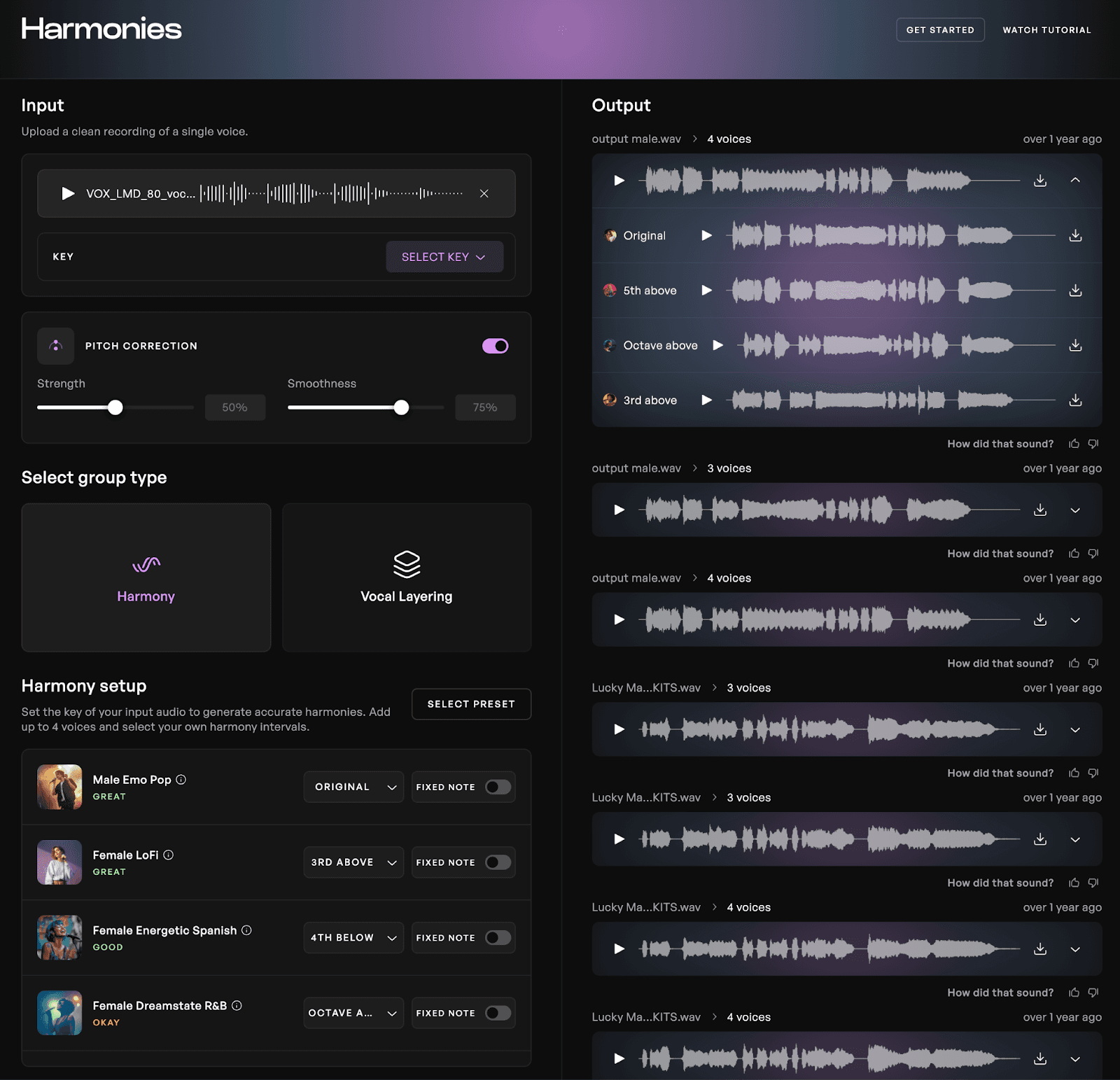Click the Male Emo Pop voice thumbnail
The height and width of the screenshot is (1080, 1120).
(x=59, y=787)
